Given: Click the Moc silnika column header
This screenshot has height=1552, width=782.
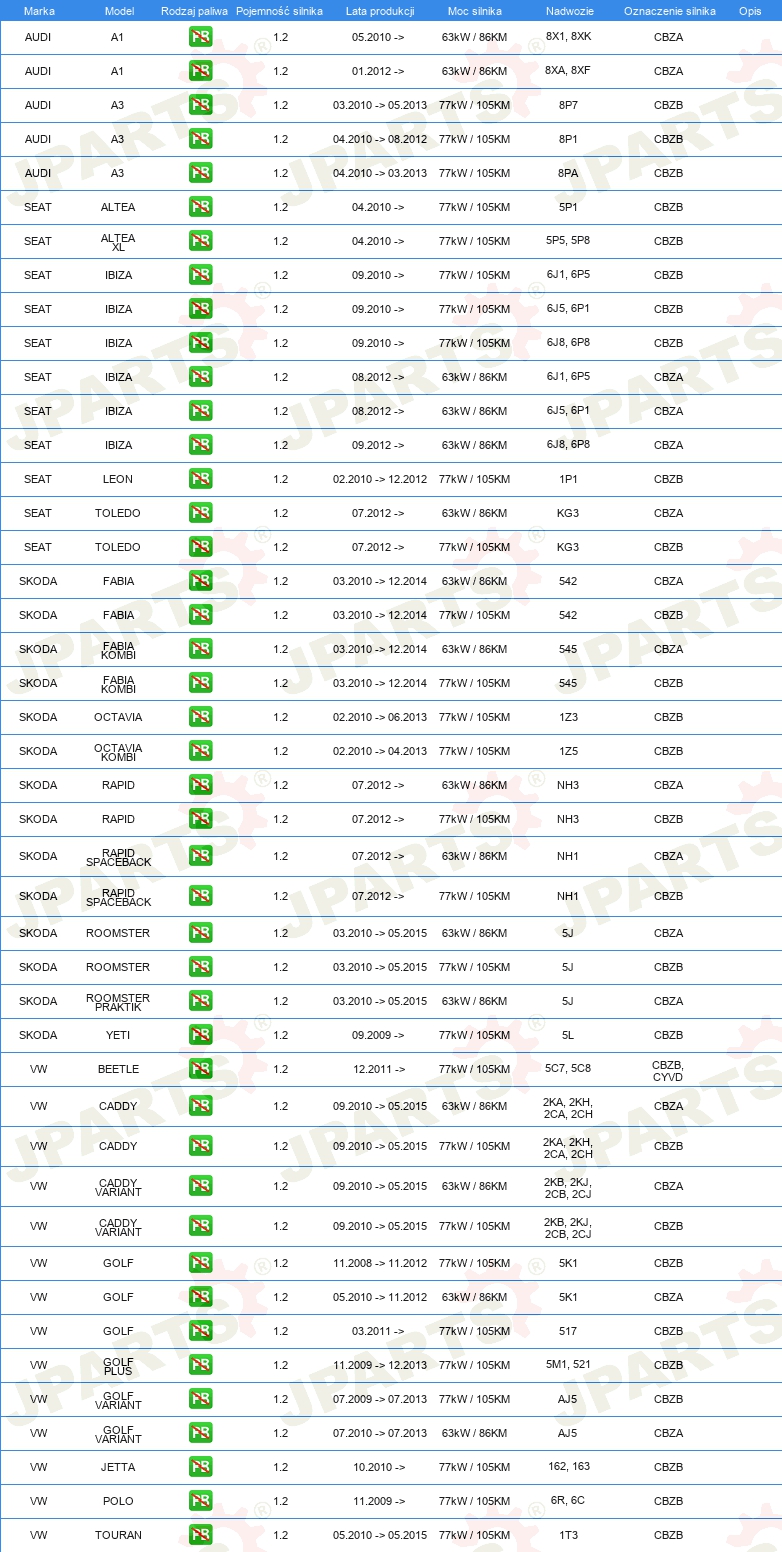Looking at the screenshot, I should tap(474, 11).
